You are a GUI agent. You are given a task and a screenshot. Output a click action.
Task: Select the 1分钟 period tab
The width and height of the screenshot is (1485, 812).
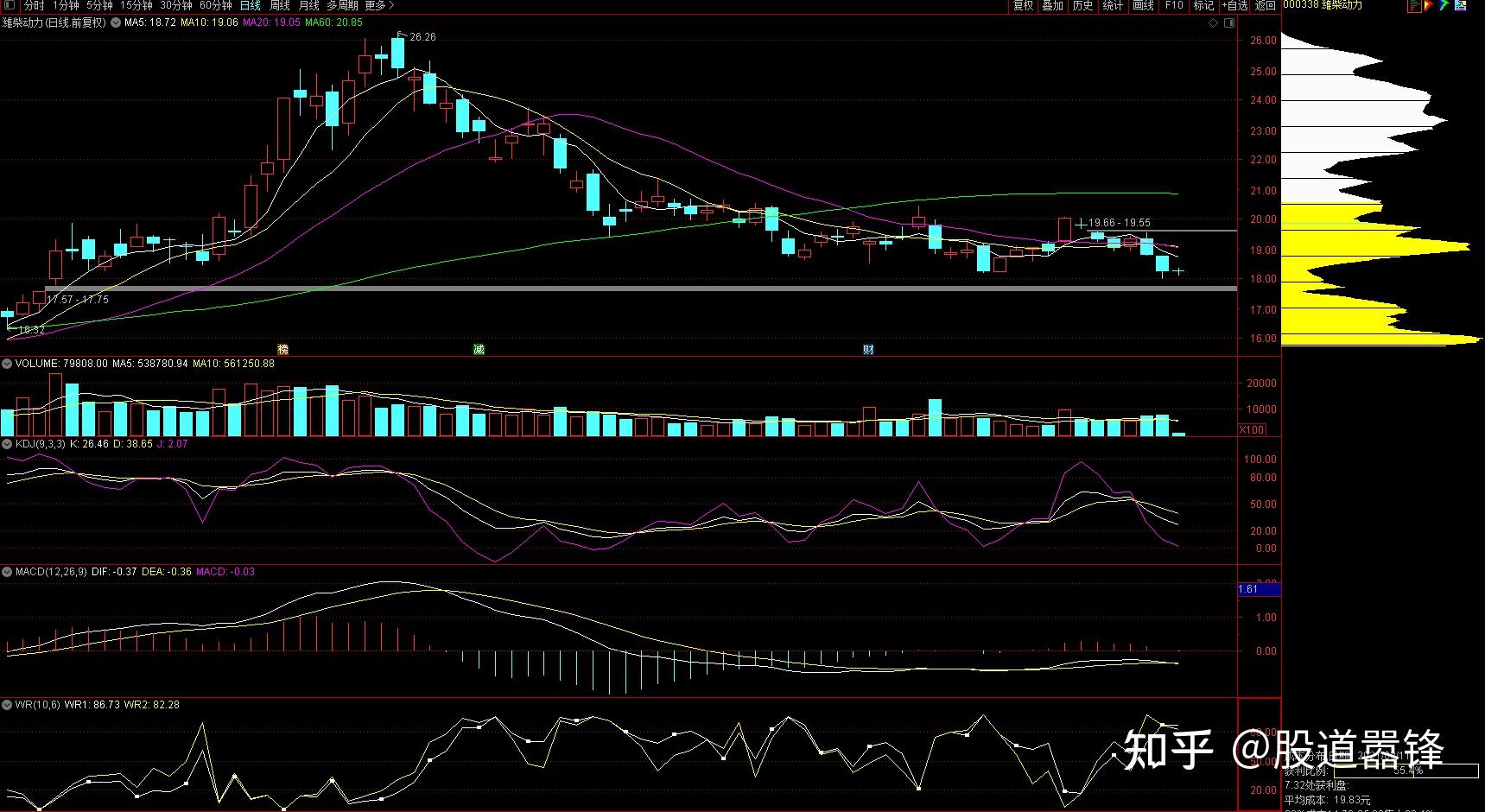66,5
